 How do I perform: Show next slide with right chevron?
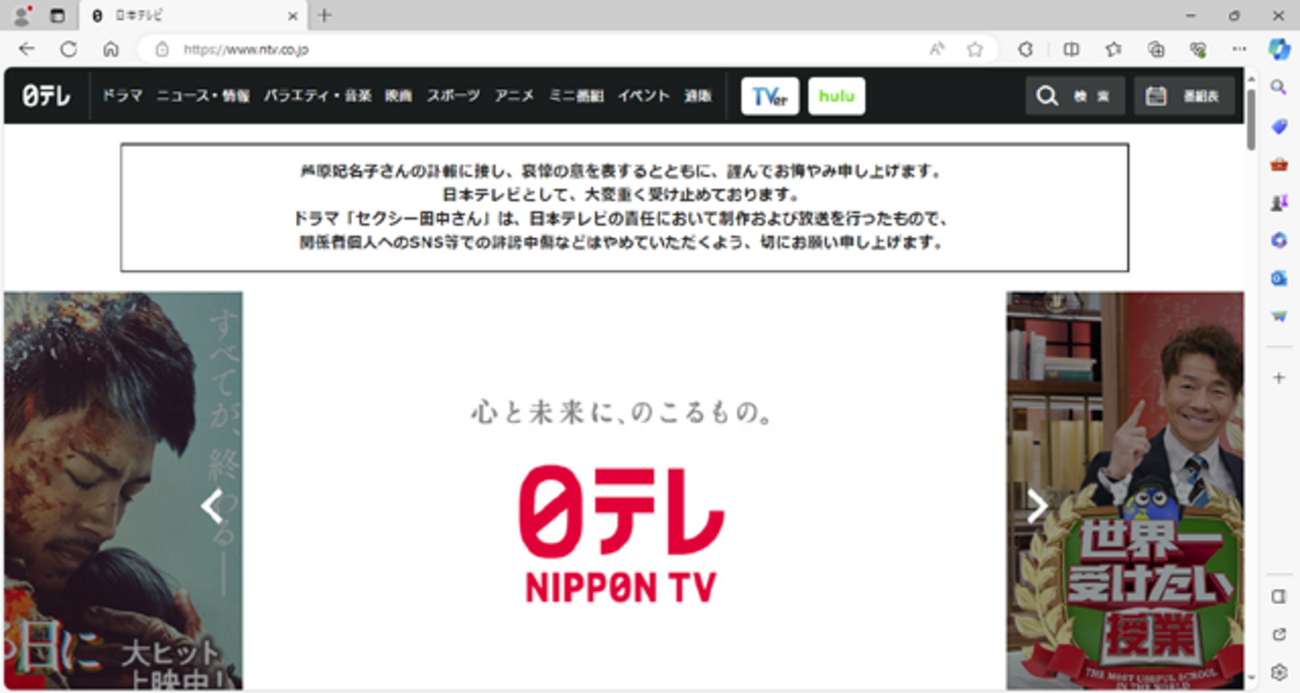[x=1038, y=507]
